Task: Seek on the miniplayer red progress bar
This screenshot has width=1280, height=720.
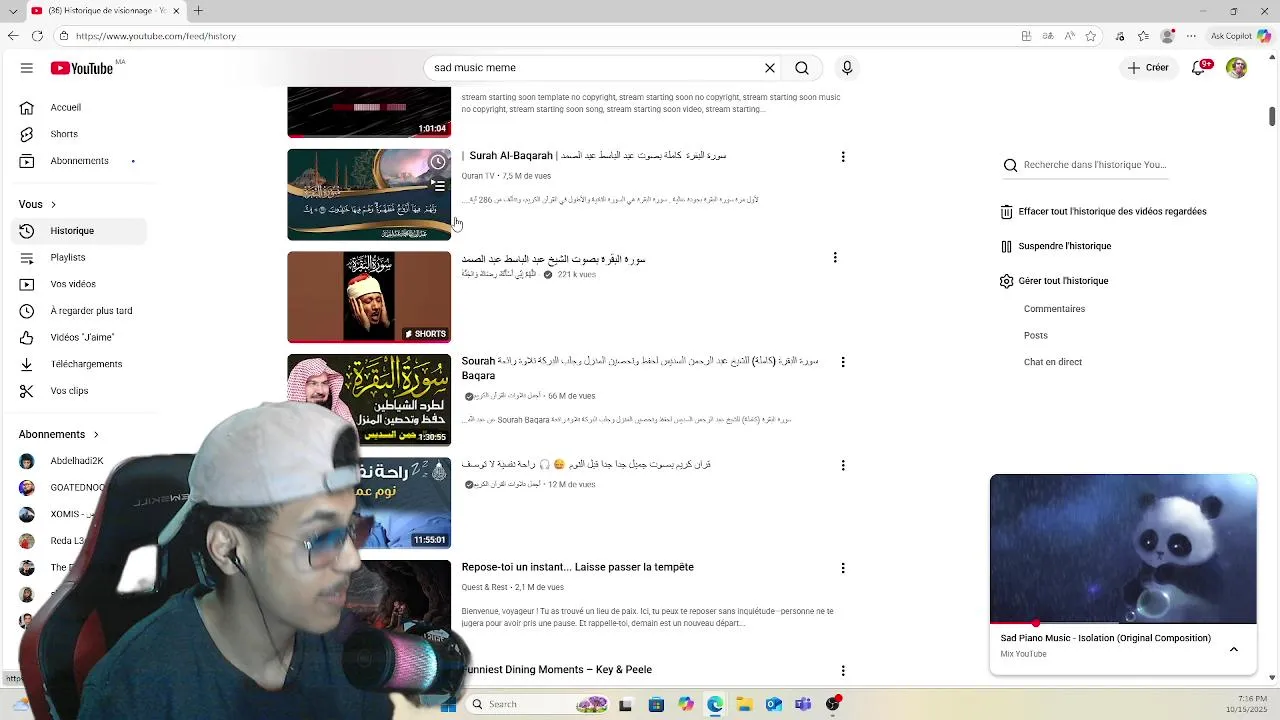Action: [x=1123, y=623]
